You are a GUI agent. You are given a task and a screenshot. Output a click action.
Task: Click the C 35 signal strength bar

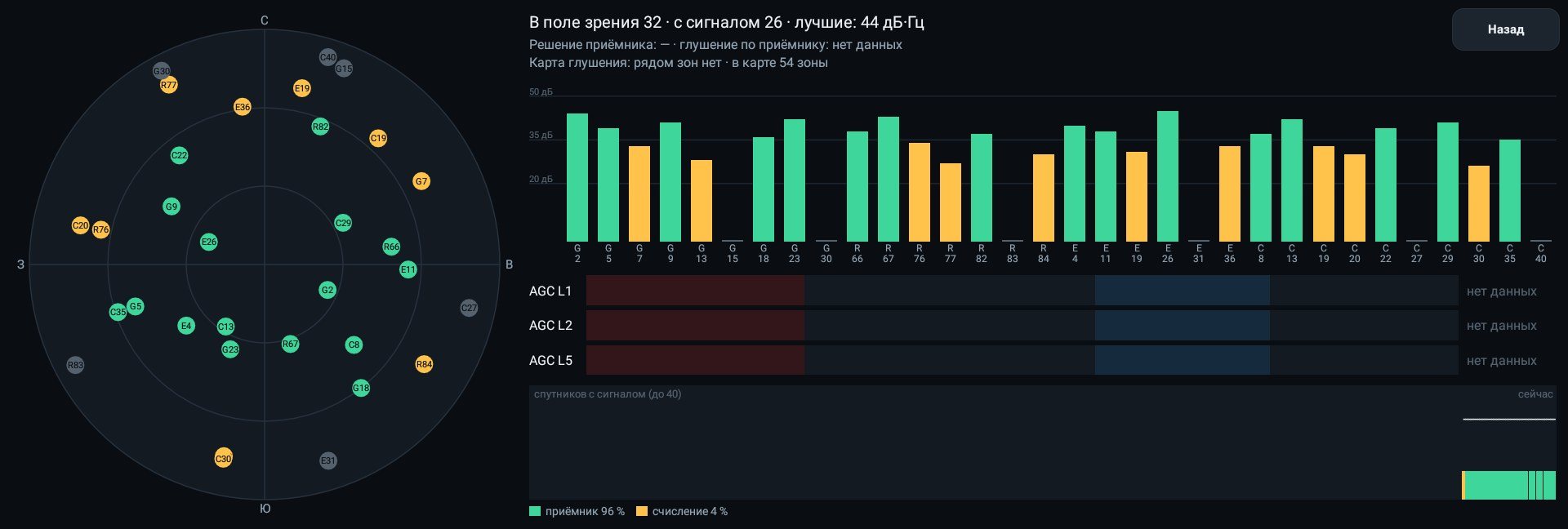click(x=1510, y=190)
